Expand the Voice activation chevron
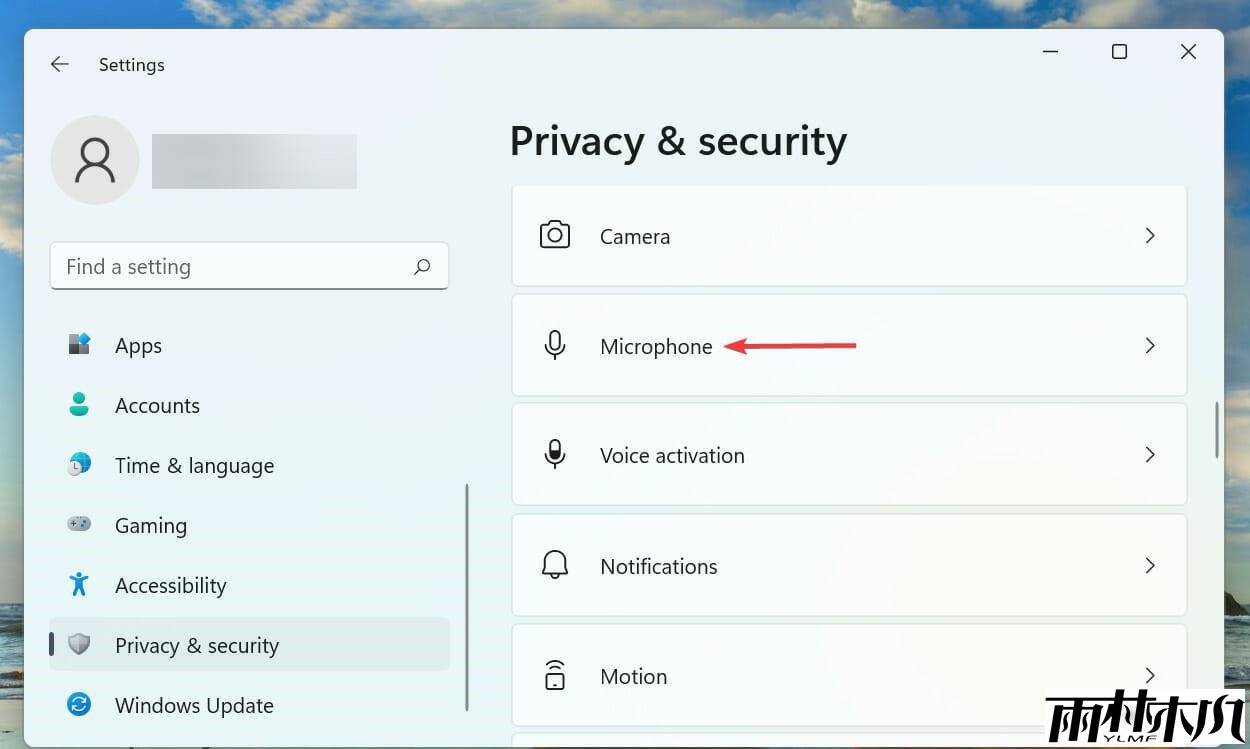Screen dimensions: 1250x749 pos(1150,455)
